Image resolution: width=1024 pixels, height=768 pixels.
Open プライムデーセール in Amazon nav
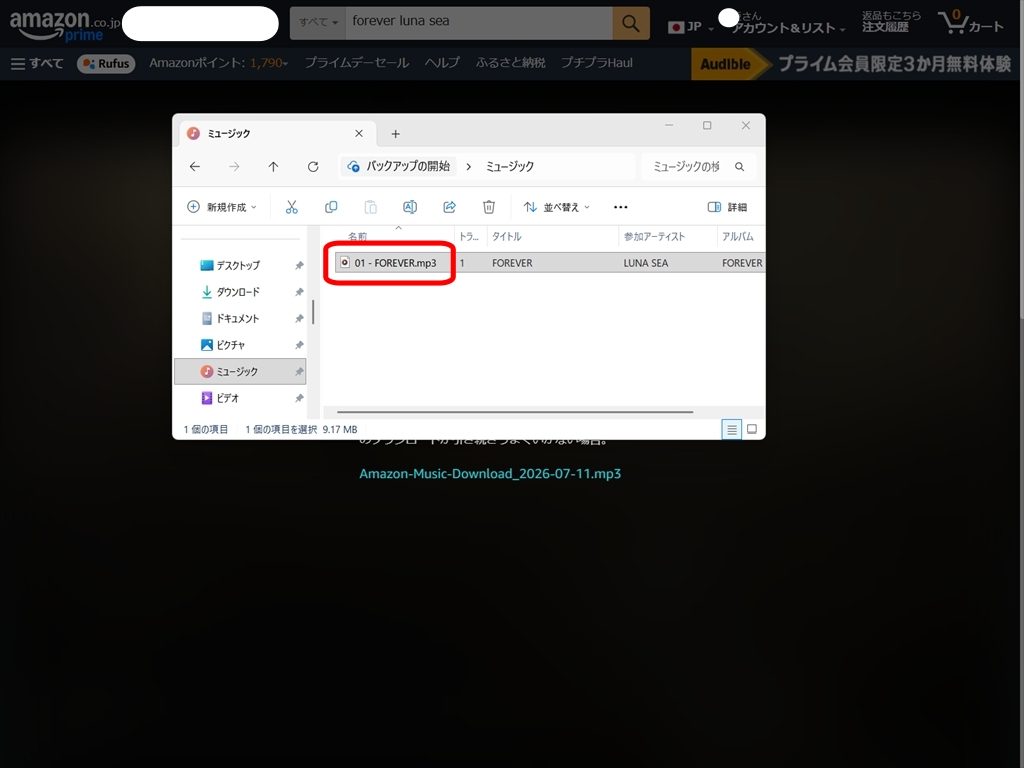[357, 63]
